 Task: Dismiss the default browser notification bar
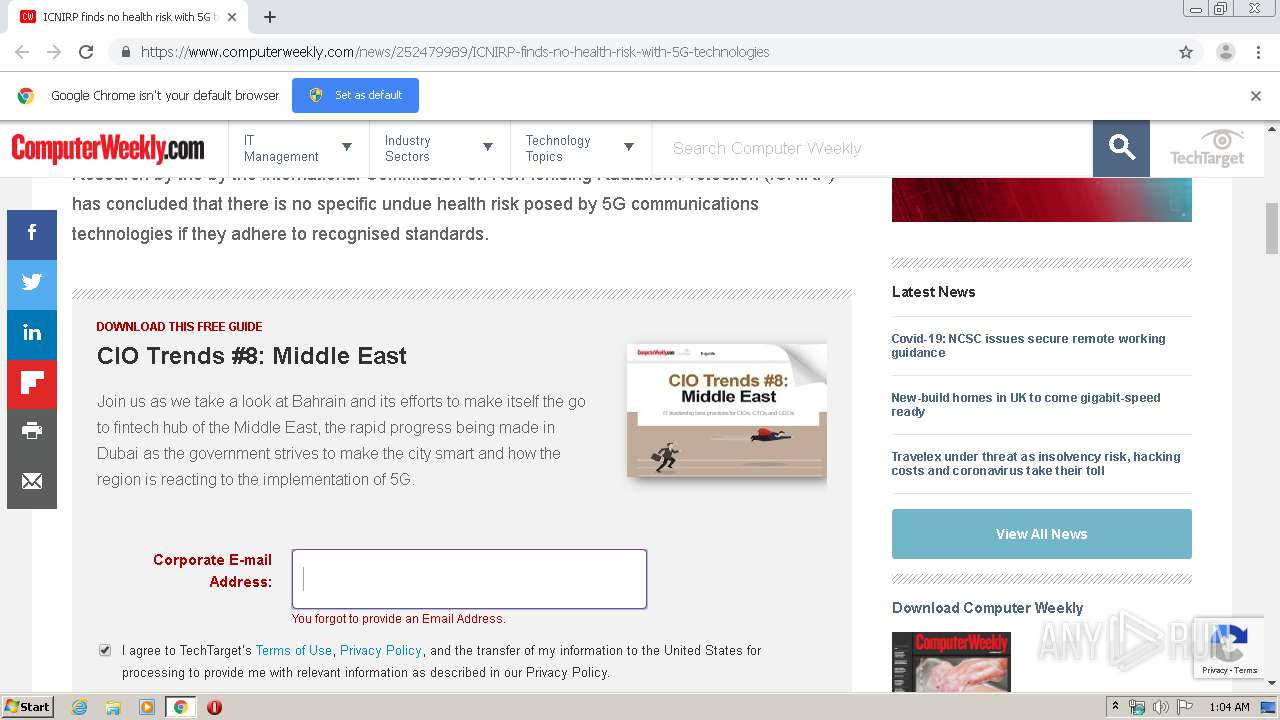point(1256,96)
